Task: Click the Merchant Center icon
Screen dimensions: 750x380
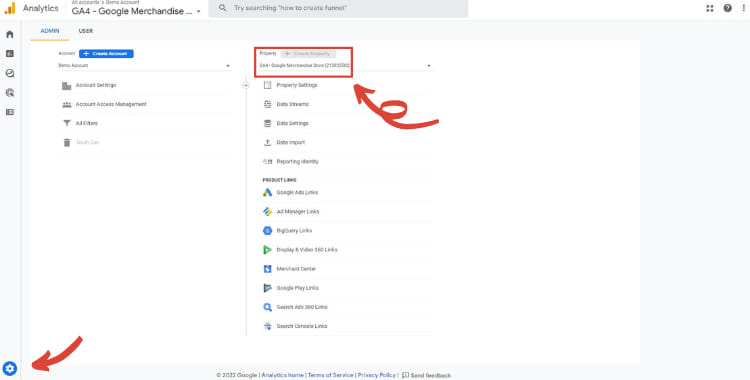Action: pos(267,269)
